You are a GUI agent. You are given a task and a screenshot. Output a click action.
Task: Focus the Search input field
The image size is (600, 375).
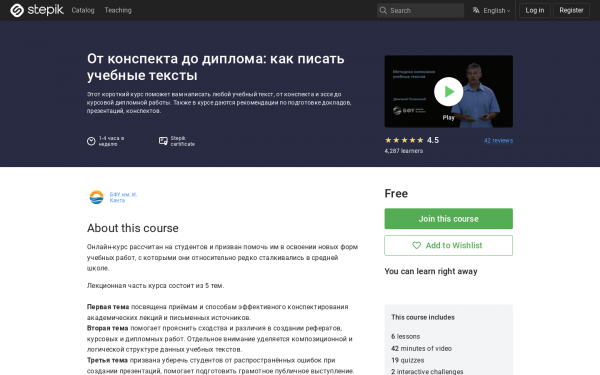tap(420, 10)
